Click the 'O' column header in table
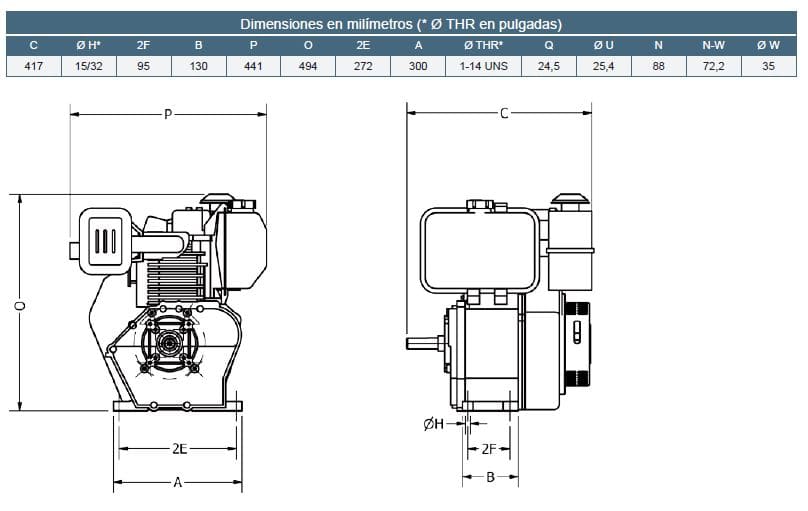 (x=308, y=45)
